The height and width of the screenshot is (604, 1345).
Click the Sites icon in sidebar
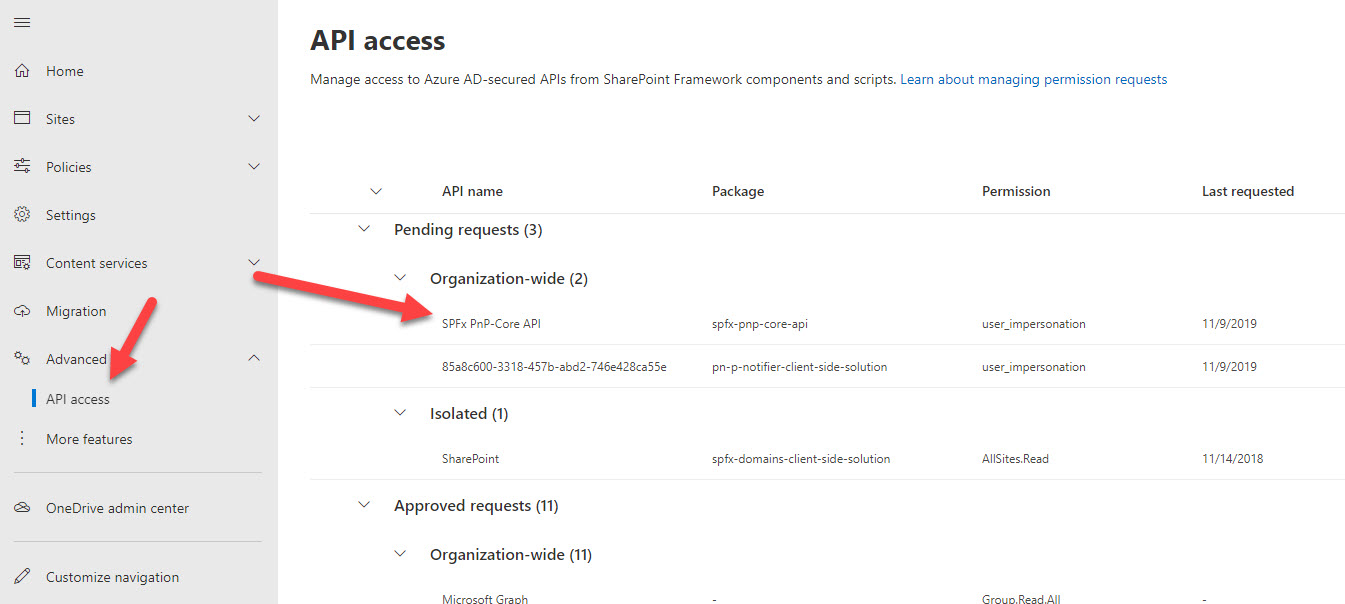click(x=22, y=118)
